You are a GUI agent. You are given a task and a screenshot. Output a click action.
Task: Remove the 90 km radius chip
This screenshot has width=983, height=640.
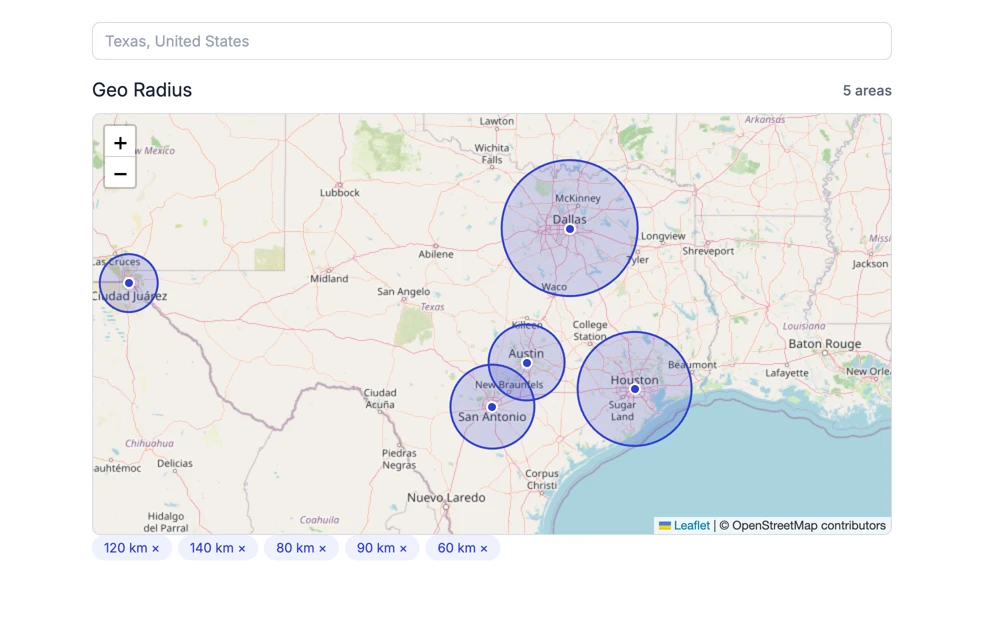click(x=403, y=548)
